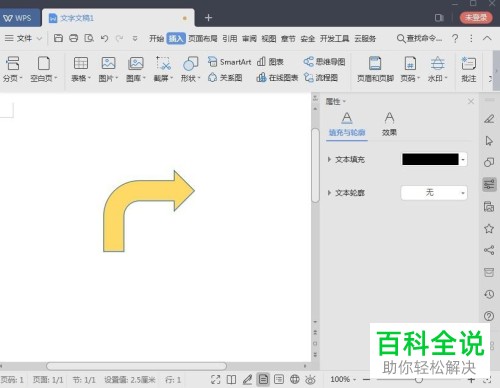Image resolution: width=500 pixels, height=388 pixels.
Task: Click the Redo arrow icon
Action: click(119, 39)
